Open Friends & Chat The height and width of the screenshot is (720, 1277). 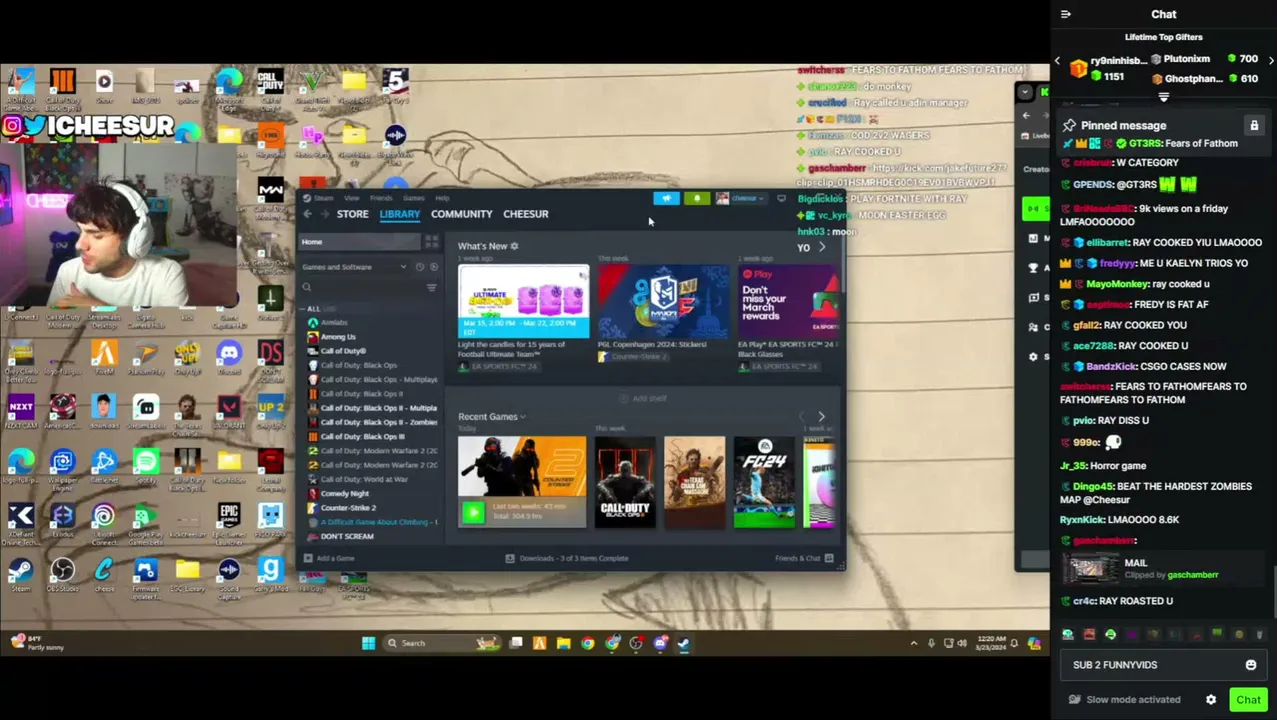(804, 558)
